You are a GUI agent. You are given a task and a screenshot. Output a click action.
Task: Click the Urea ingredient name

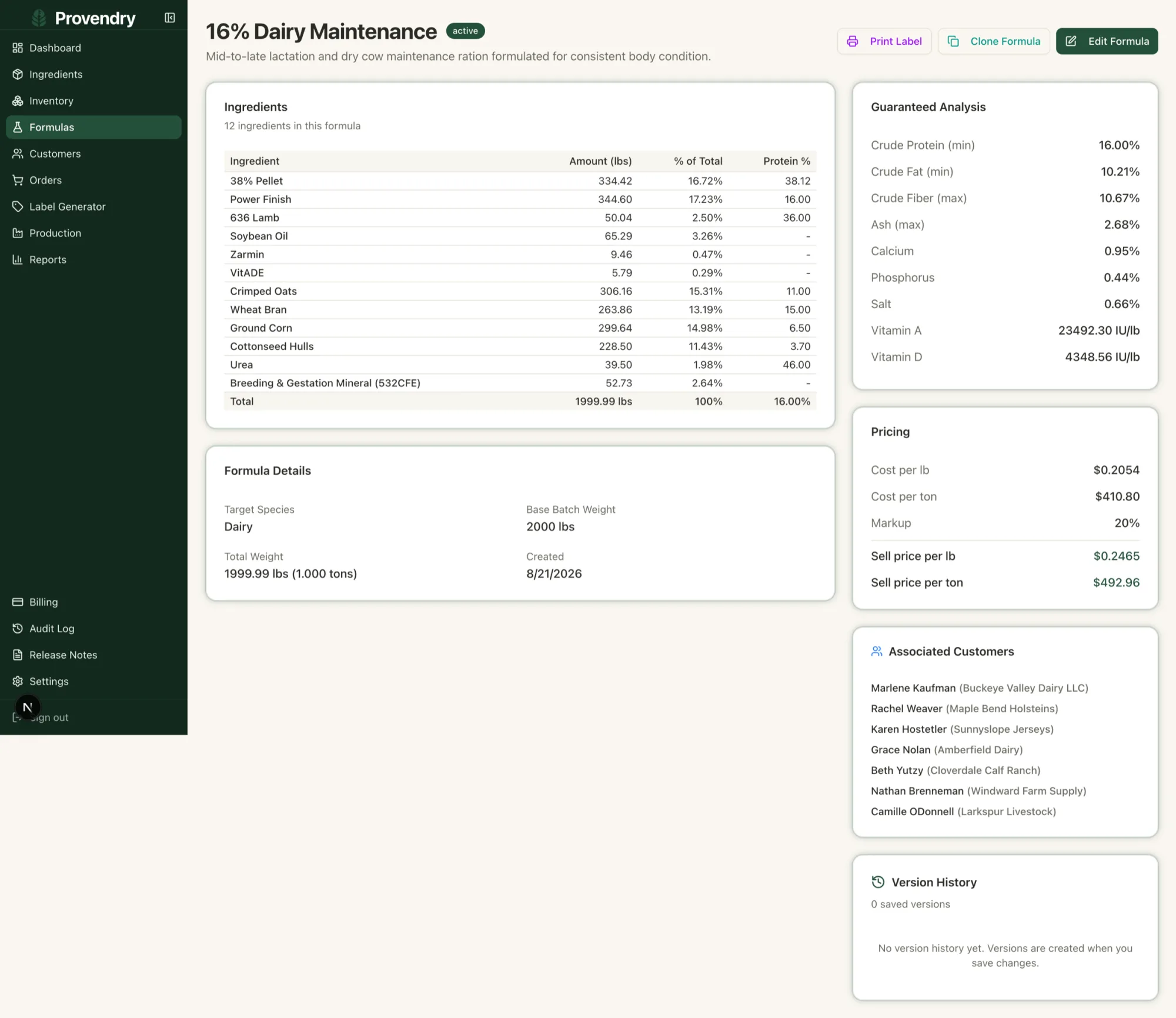(x=241, y=365)
